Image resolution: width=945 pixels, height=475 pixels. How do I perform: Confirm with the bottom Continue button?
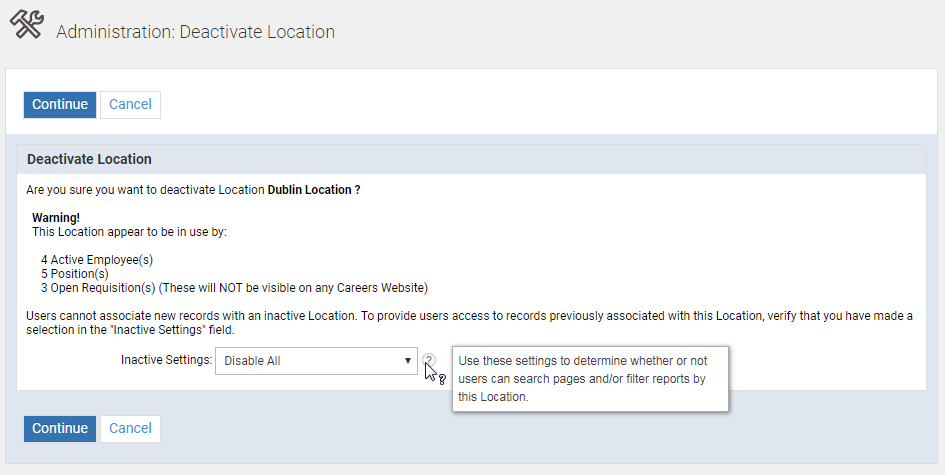(x=60, y=428)
